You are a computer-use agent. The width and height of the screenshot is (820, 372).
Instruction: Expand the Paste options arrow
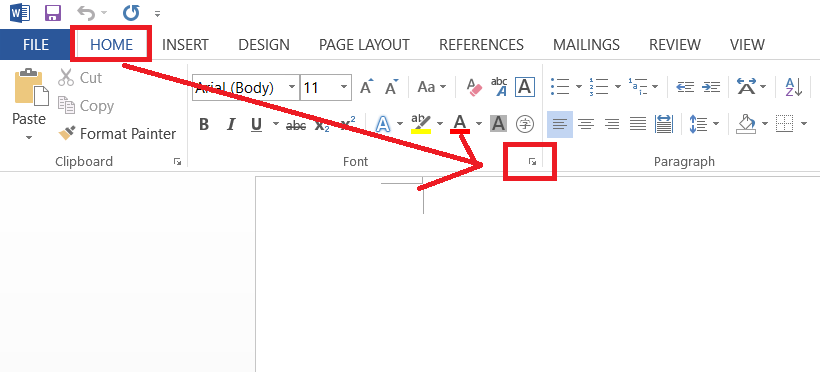29,138
